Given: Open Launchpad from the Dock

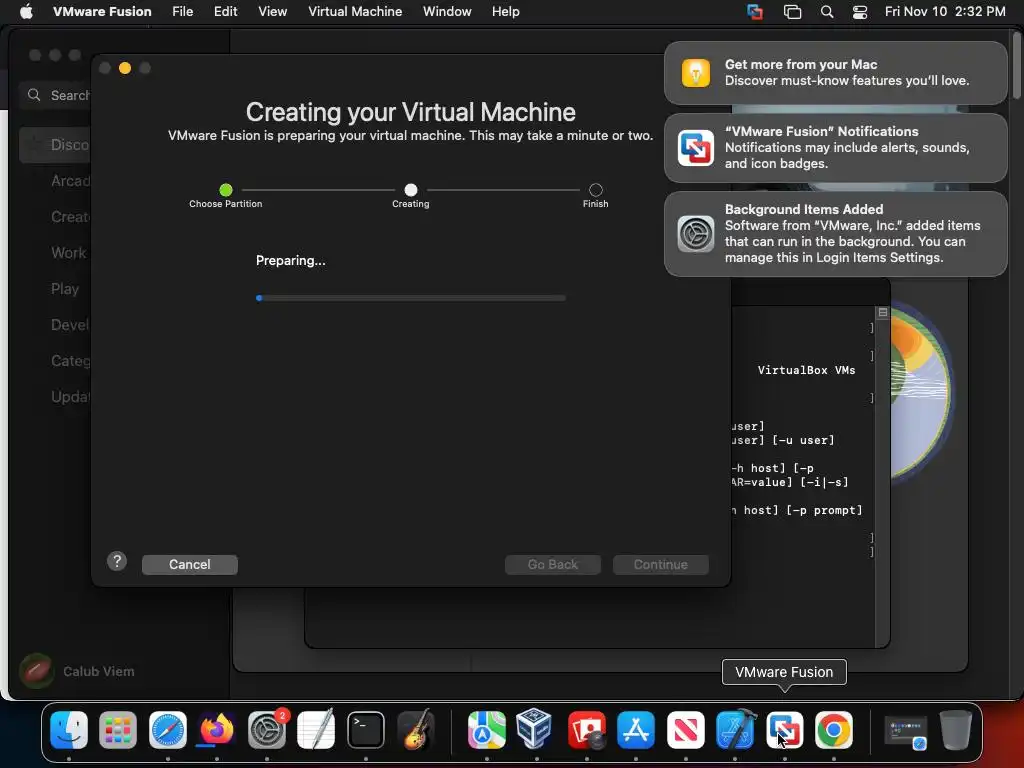Looking at the screenshot, I should (x=118, y=729).
